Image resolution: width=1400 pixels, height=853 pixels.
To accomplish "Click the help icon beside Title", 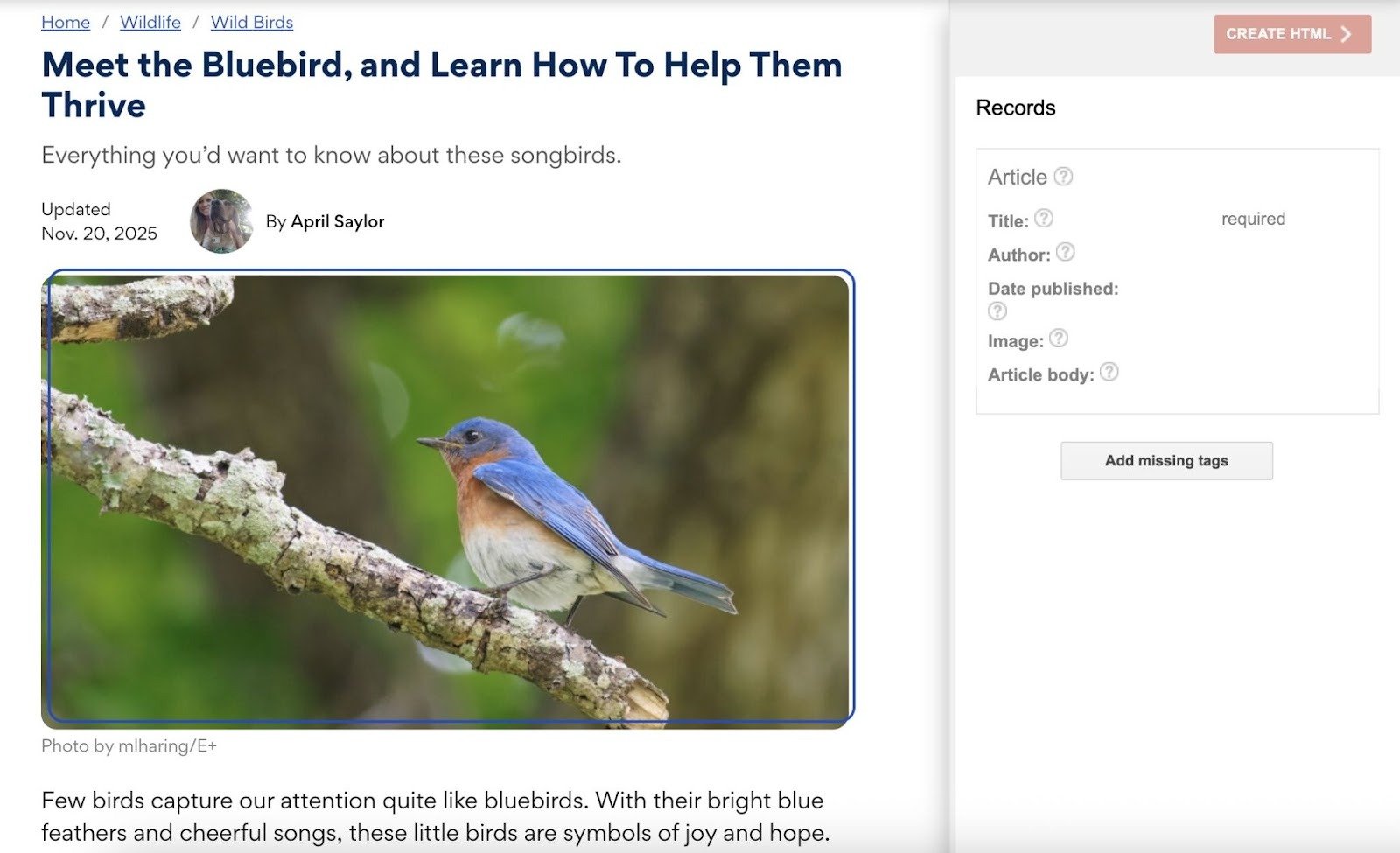I will point(1044,218).
